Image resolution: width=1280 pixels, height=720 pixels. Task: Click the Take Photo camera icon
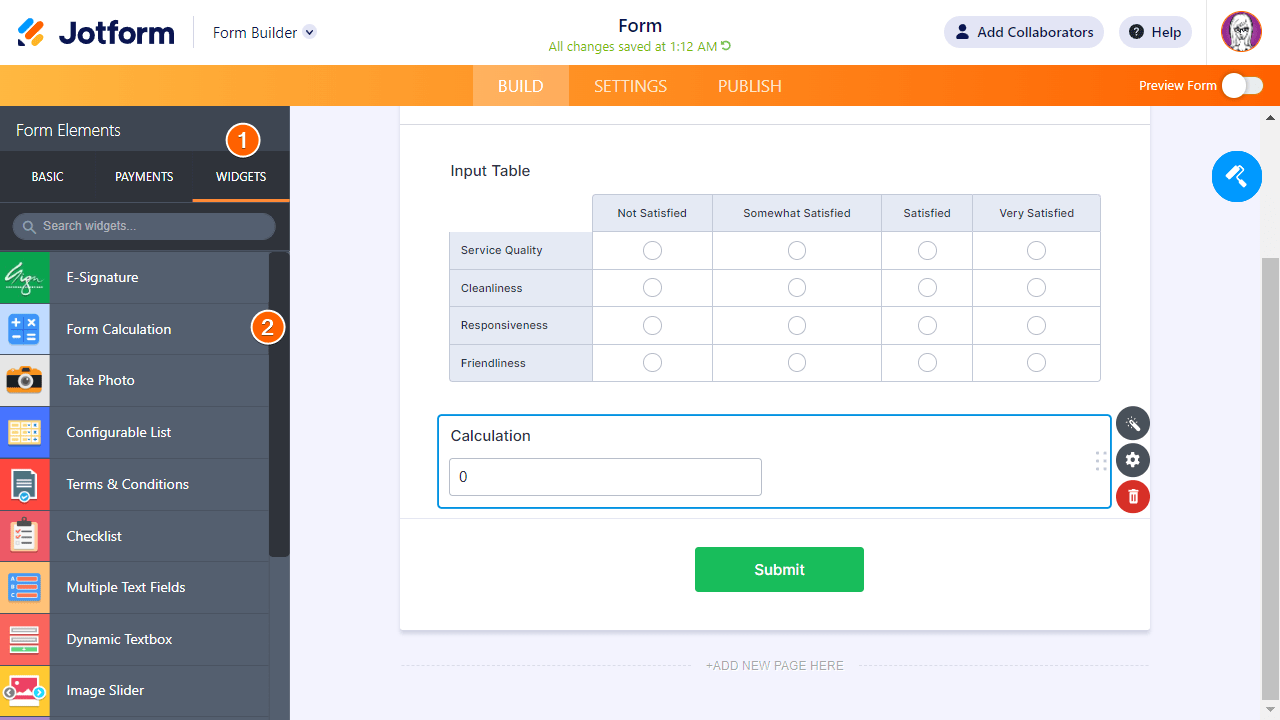[x=24, y=380]
